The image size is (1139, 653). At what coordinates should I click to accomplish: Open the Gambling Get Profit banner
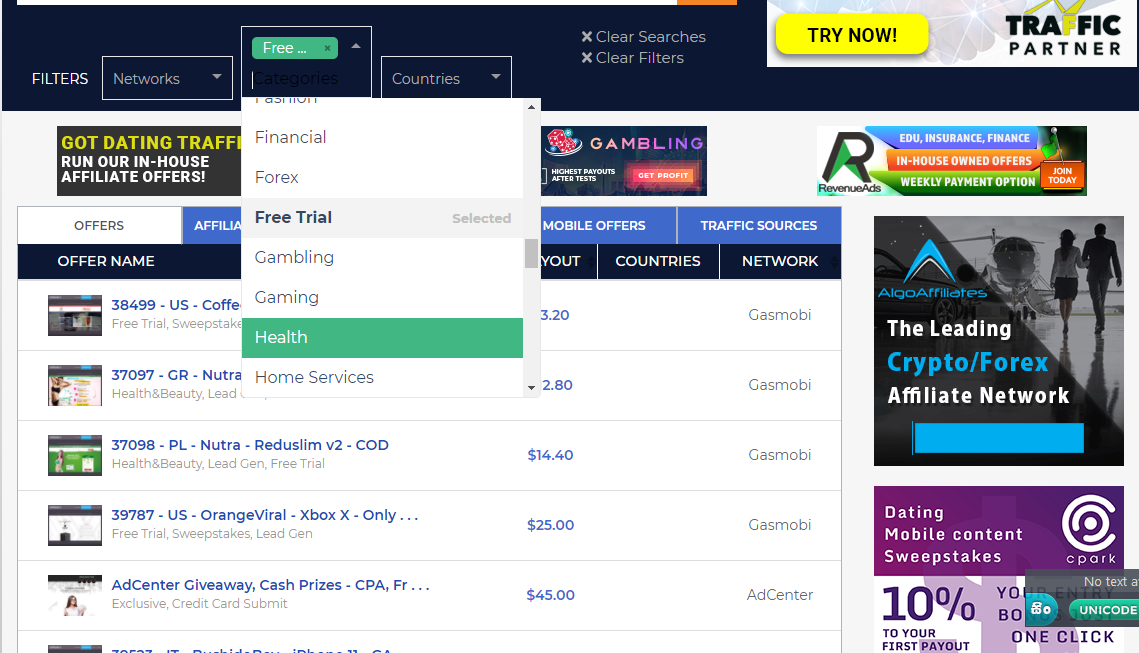pos(624,161)
